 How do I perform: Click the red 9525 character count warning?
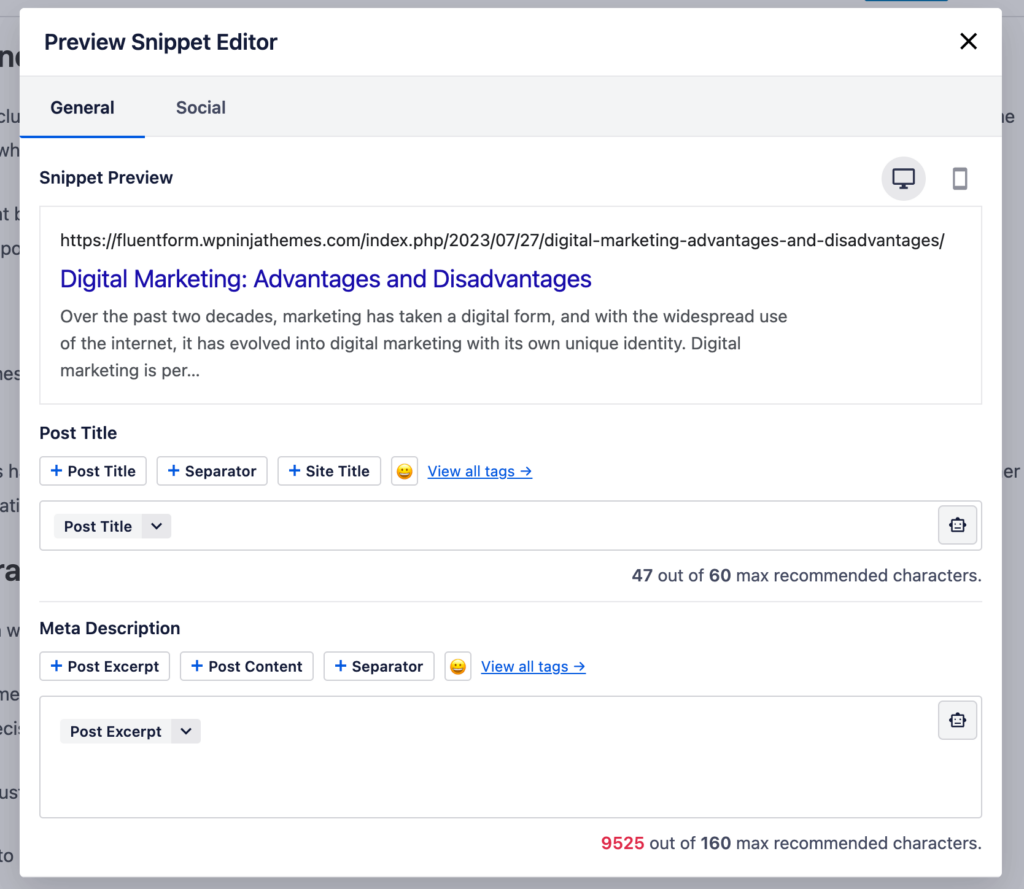(x=622, y=843)
